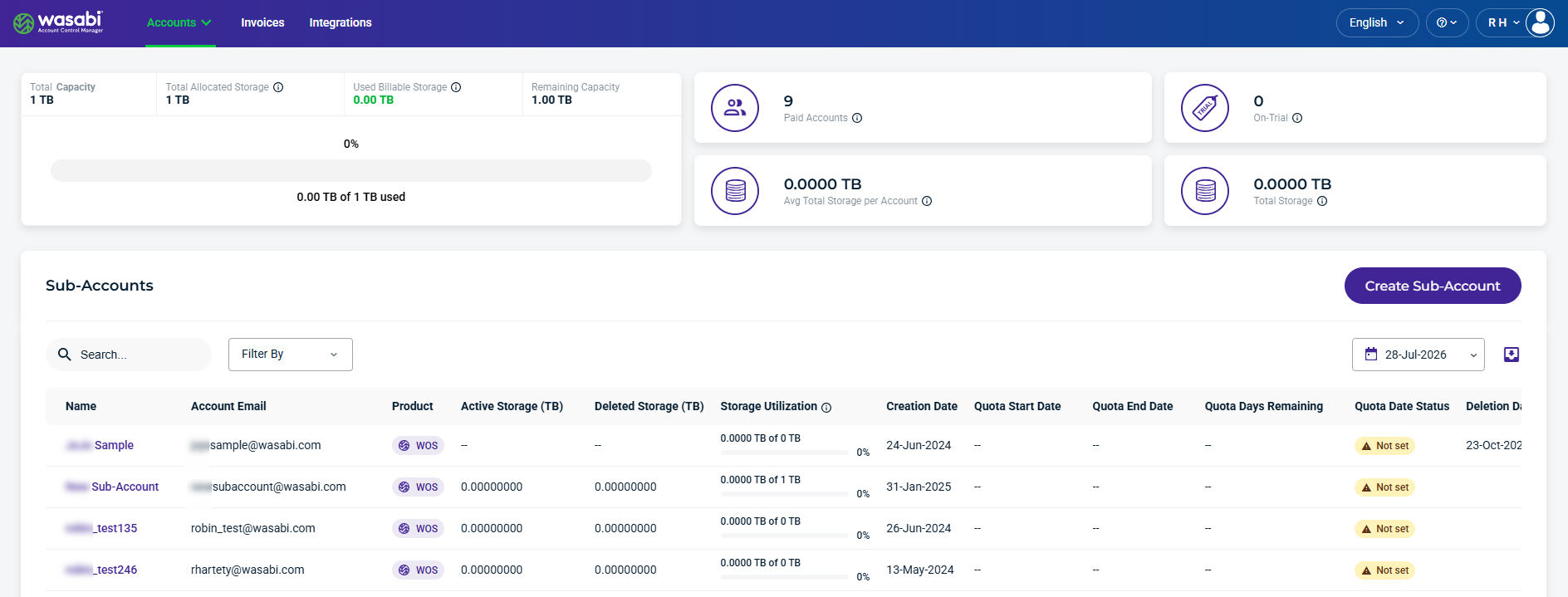Click info icon next to Storage Utilization
This screenshot has width=1568, height=597.
pos(826,407)
